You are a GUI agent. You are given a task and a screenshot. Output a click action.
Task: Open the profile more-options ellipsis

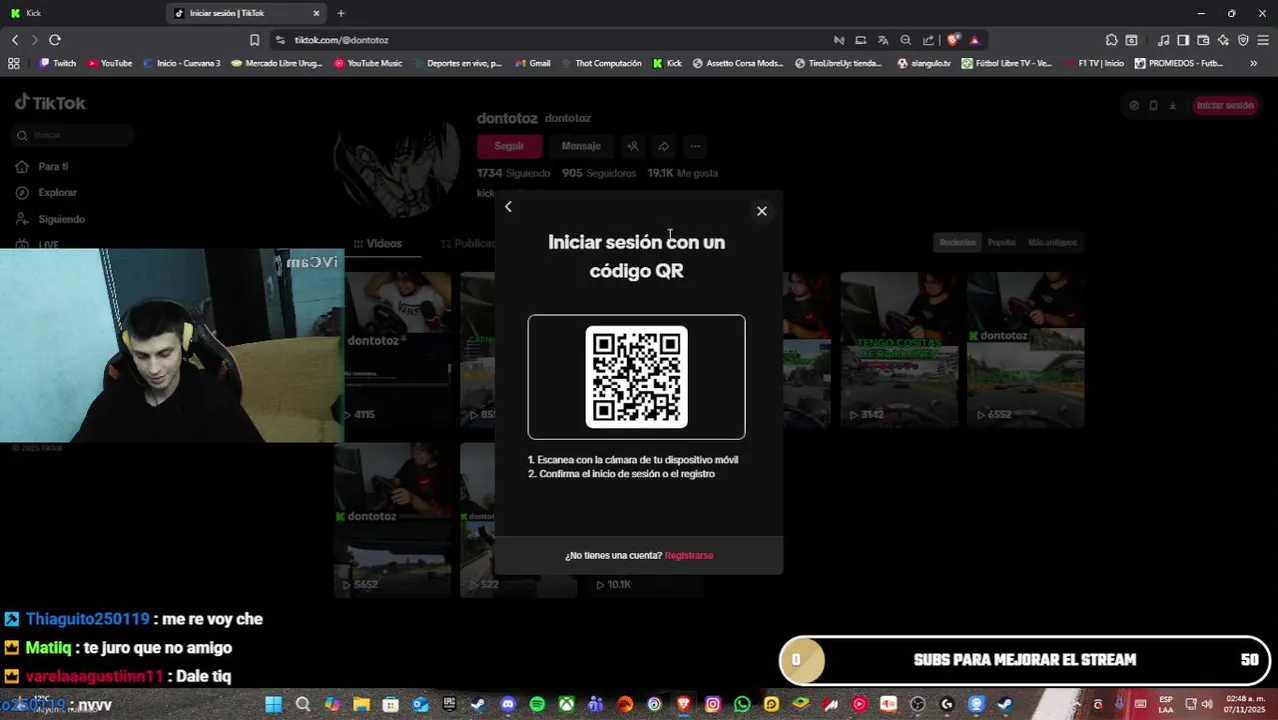[695, 146]
